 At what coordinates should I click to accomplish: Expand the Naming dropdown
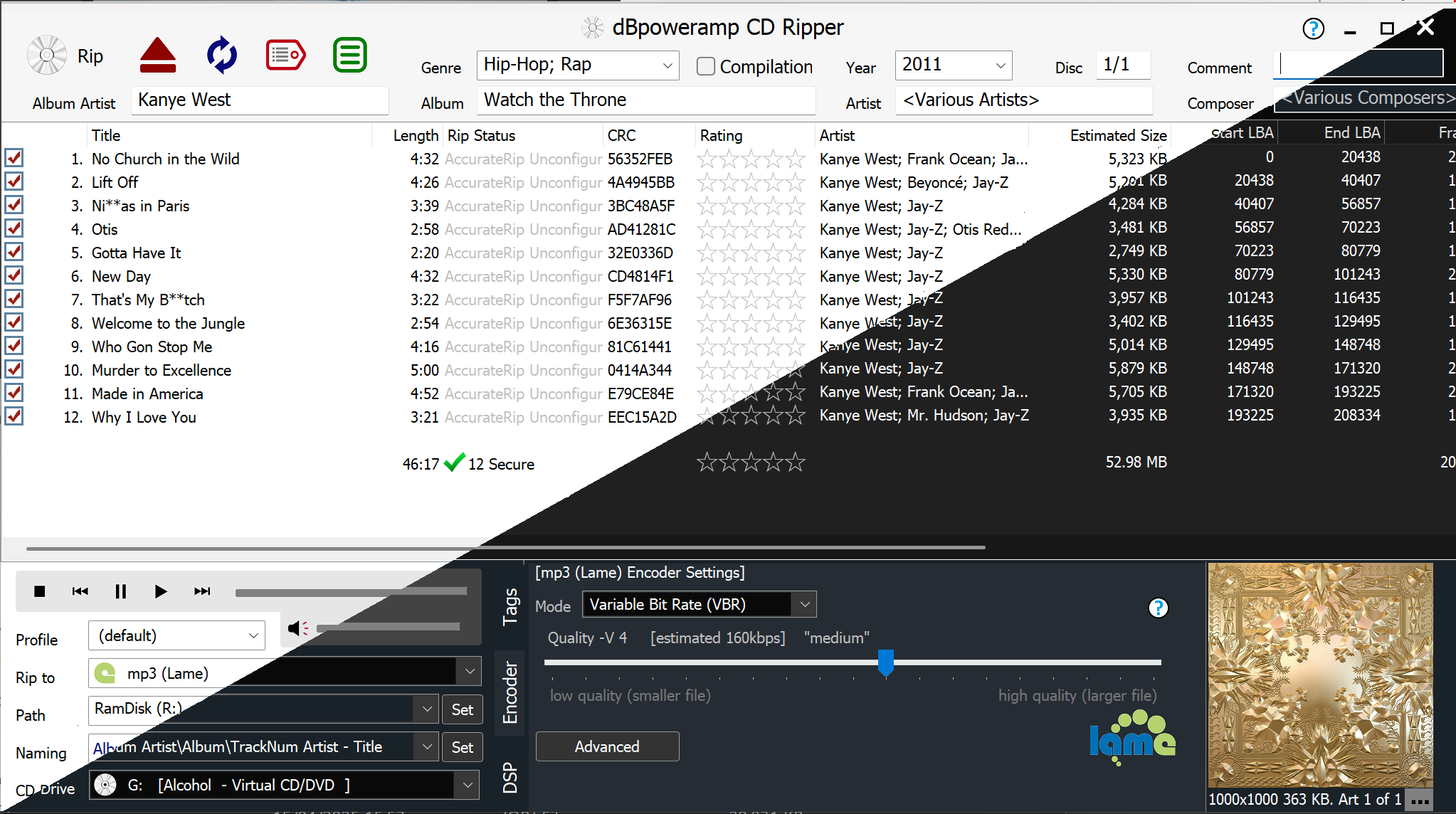tap(426, 746)
